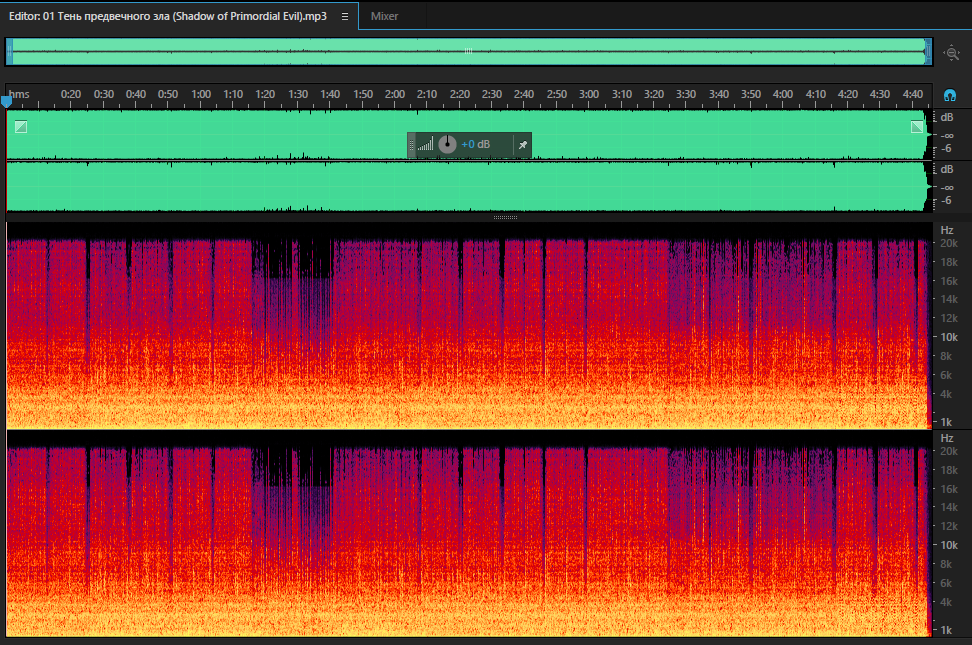
Task: Click -6 on the upper channel dB scale
Action: tap(946, 148)
